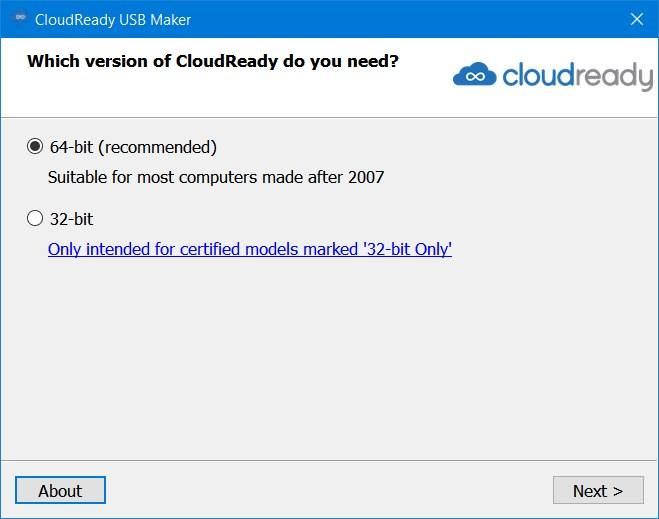This screenshot has height=519, width=659.
Task: Select the 64-bit radio button circle
Action: tap(35, 147)
